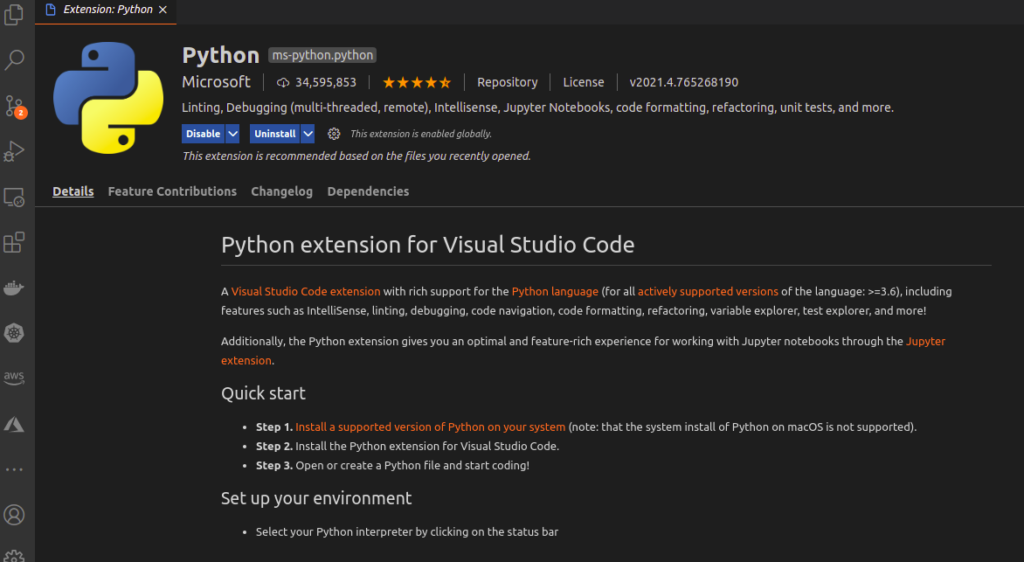Open the AWS Toolkit view
The width and height of the screenshot is (1024, 562).
click(x=14, y=378)
